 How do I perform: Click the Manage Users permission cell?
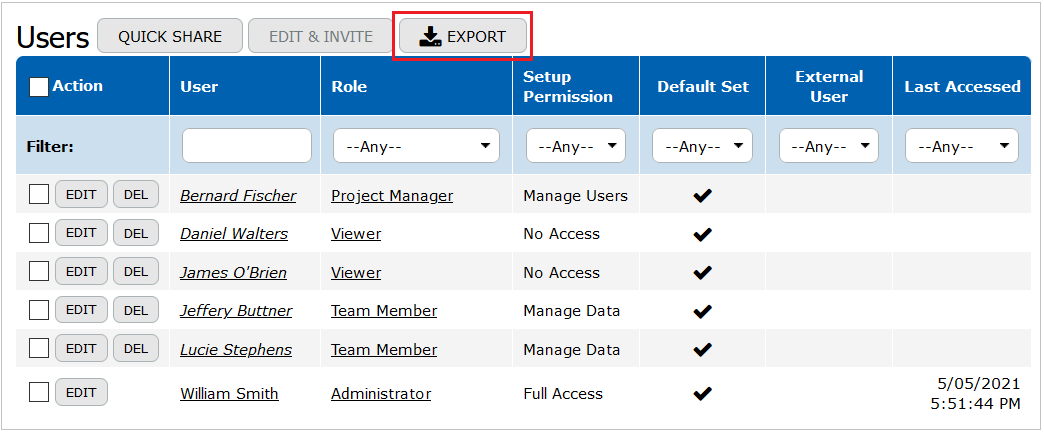click(575, 196)
